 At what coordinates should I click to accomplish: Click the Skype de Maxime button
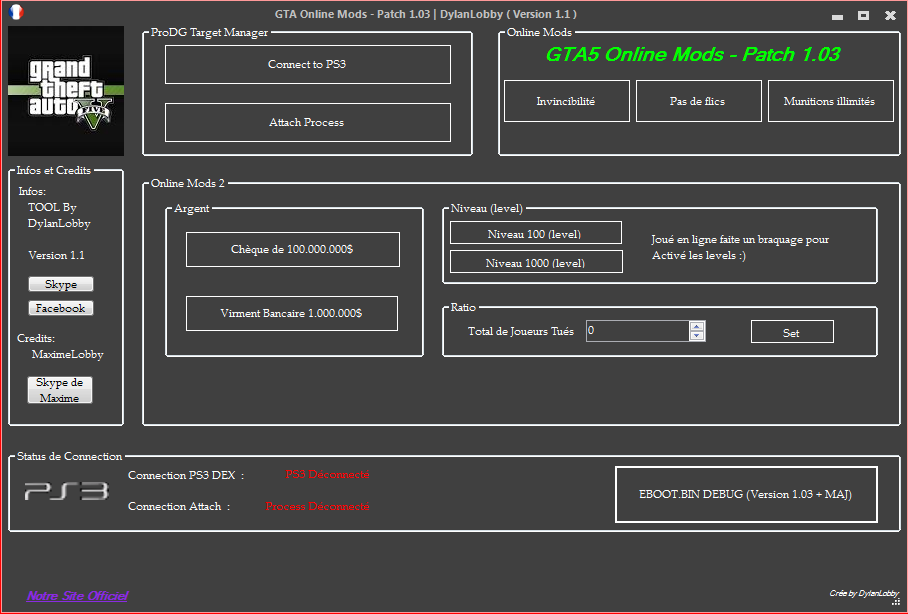click(60, 390)
